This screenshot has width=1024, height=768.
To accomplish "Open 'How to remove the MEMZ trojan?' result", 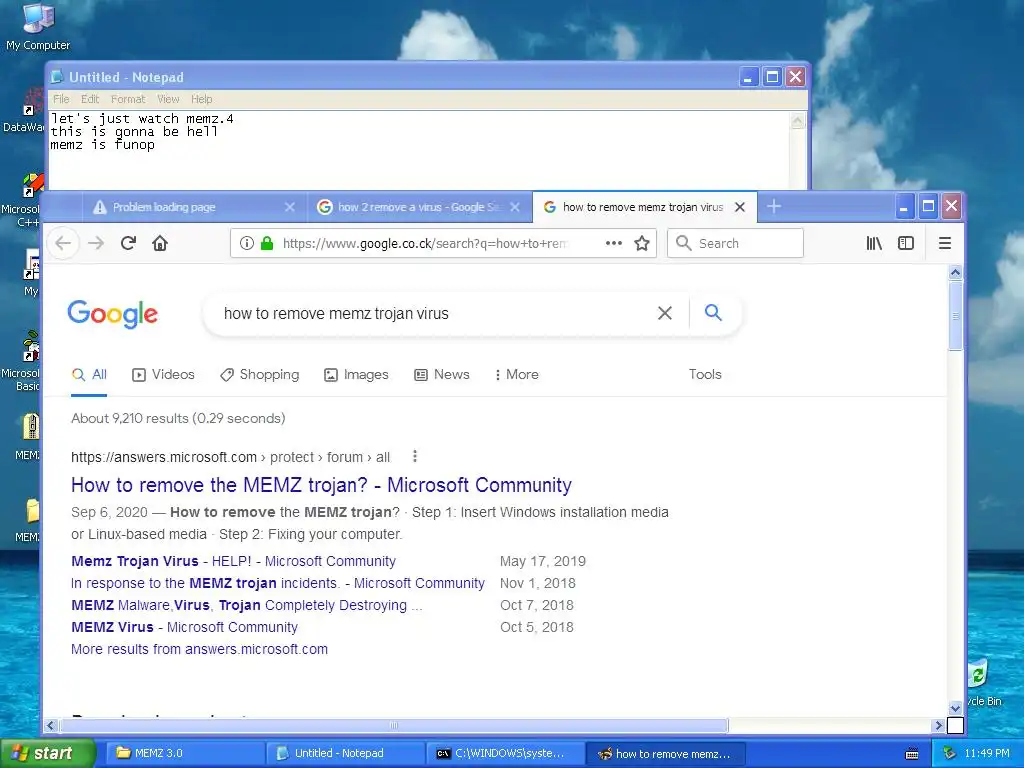I will click(x=321, y=485).
